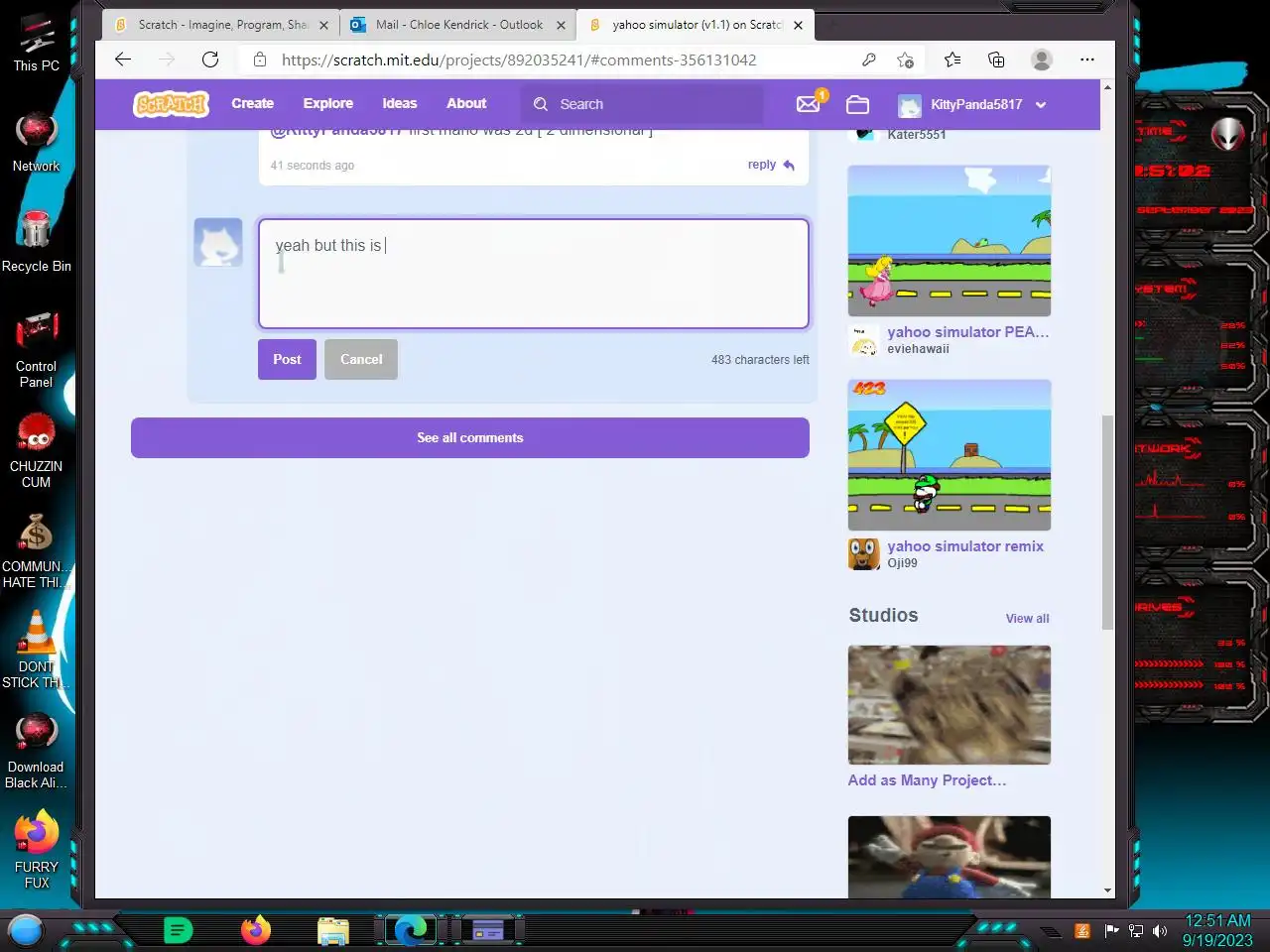Open Add as Many Project... studio link
Screen dimensions: 1270x952
pyautogui.click(x=927, y=780)
